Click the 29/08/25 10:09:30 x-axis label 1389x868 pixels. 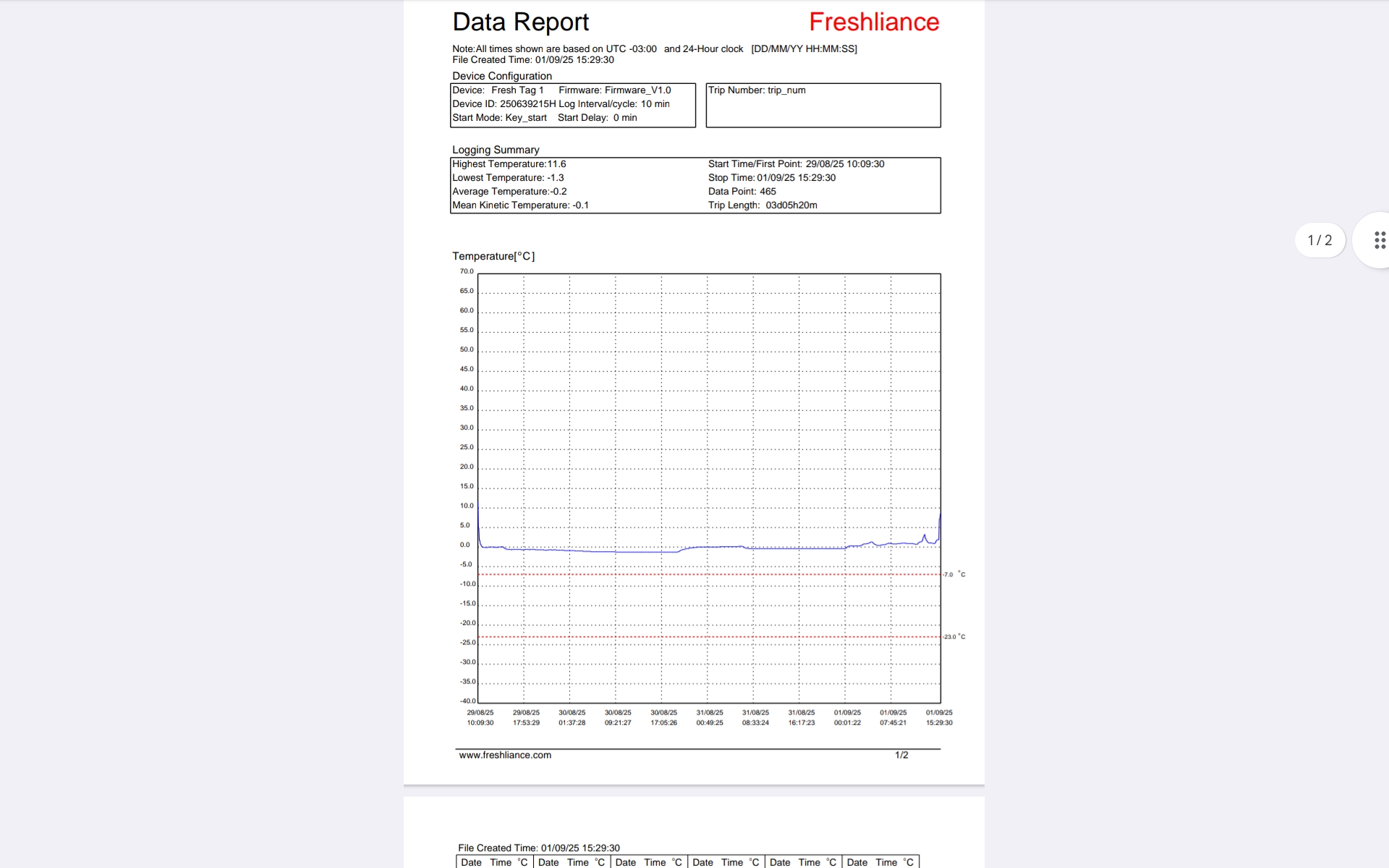(x=480, y=718)
